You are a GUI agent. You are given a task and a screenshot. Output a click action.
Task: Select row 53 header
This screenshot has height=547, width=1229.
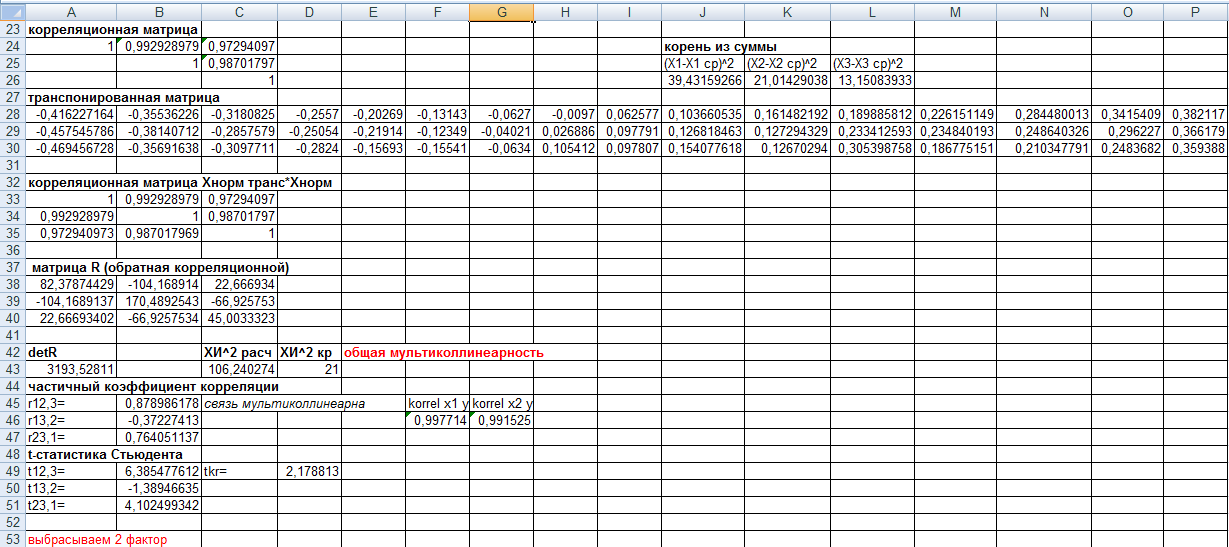point(13,540)
